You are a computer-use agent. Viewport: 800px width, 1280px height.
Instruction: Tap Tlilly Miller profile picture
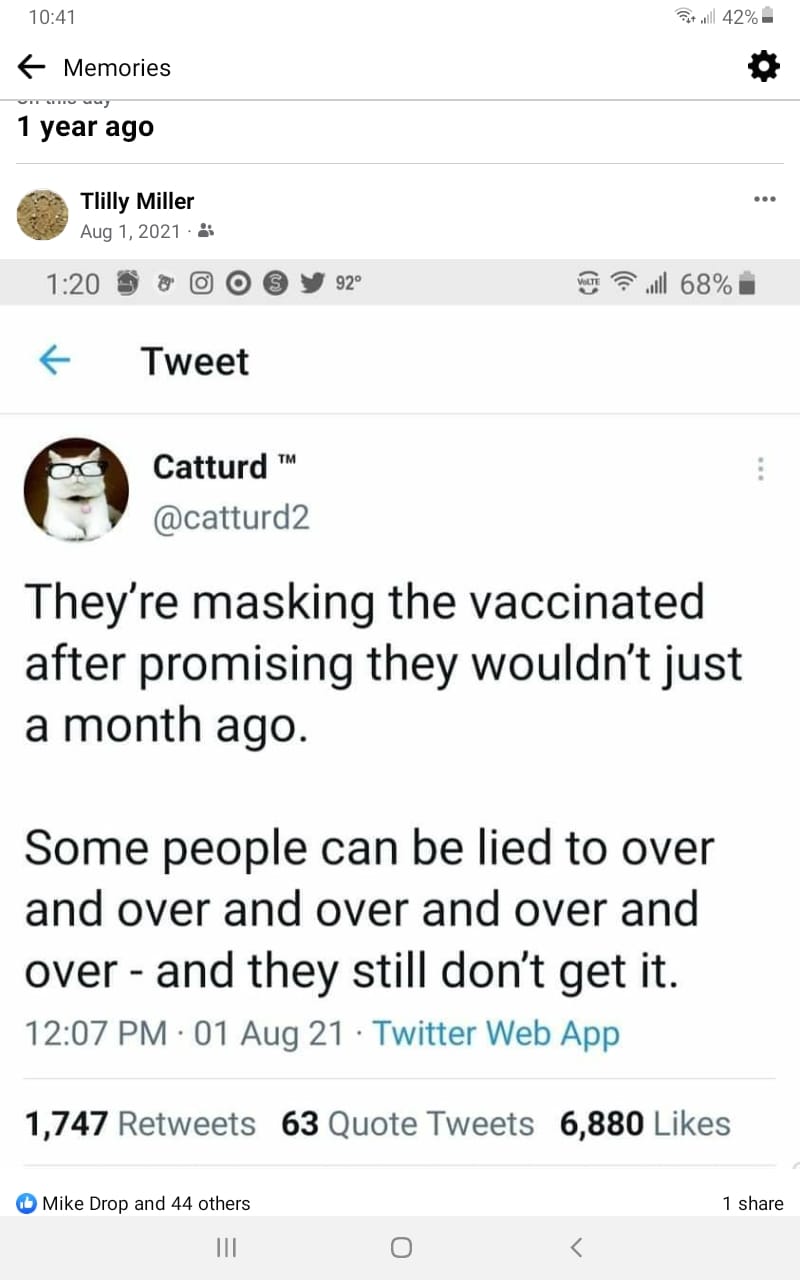click(x=43, y=215)
